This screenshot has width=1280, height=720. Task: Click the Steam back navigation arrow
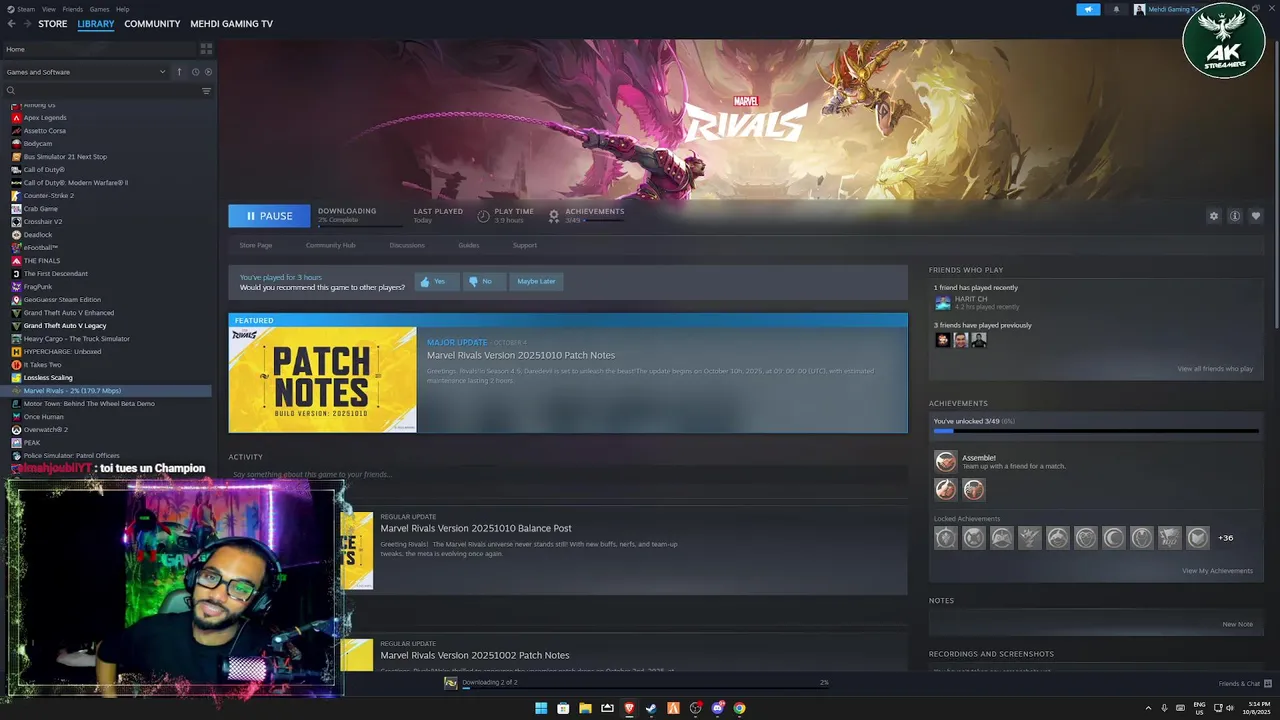coord(11,24)
